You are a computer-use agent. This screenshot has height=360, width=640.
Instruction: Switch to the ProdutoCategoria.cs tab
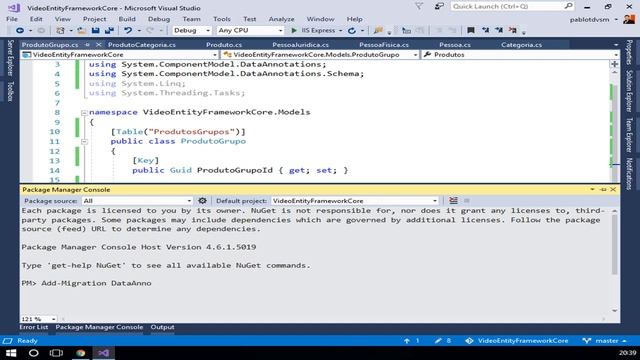click(x=142, y=45)
